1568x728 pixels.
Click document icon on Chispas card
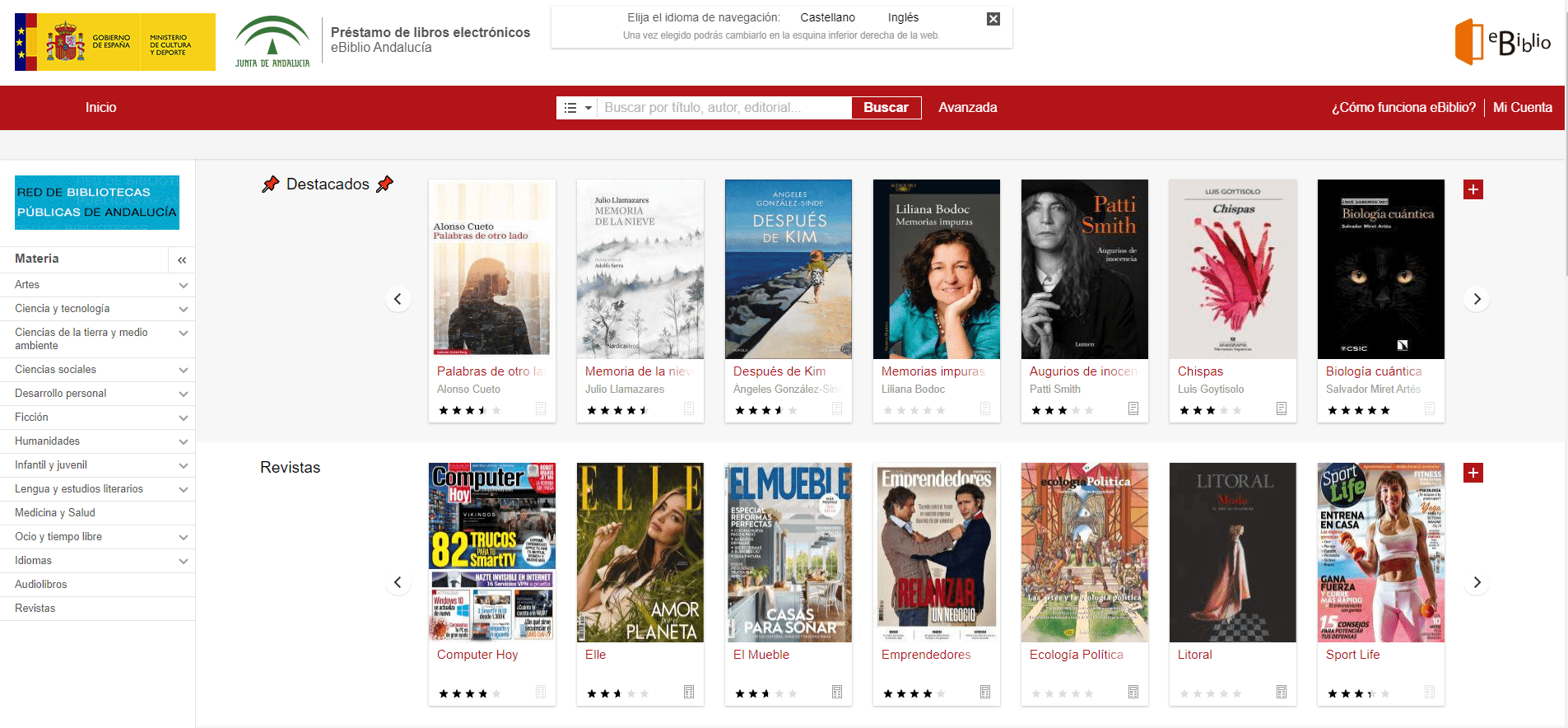[x=1282, y=408]
